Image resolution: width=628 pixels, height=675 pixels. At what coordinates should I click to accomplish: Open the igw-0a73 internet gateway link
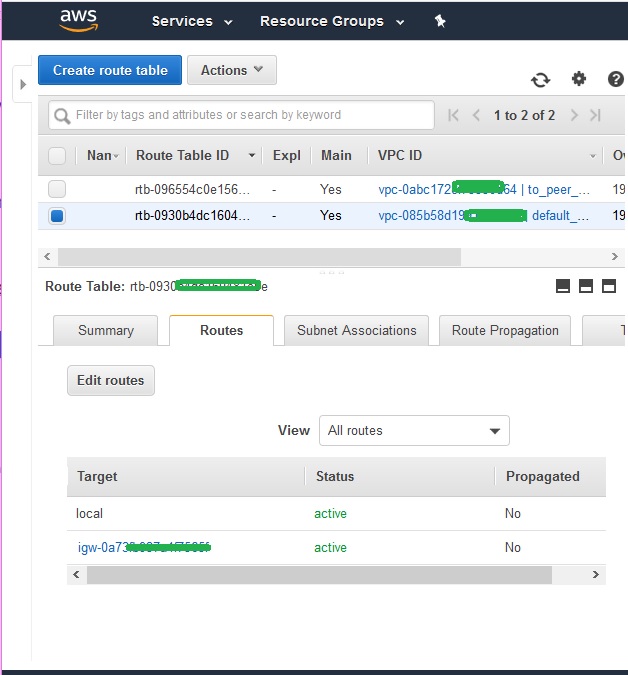[x=144, y=548]
